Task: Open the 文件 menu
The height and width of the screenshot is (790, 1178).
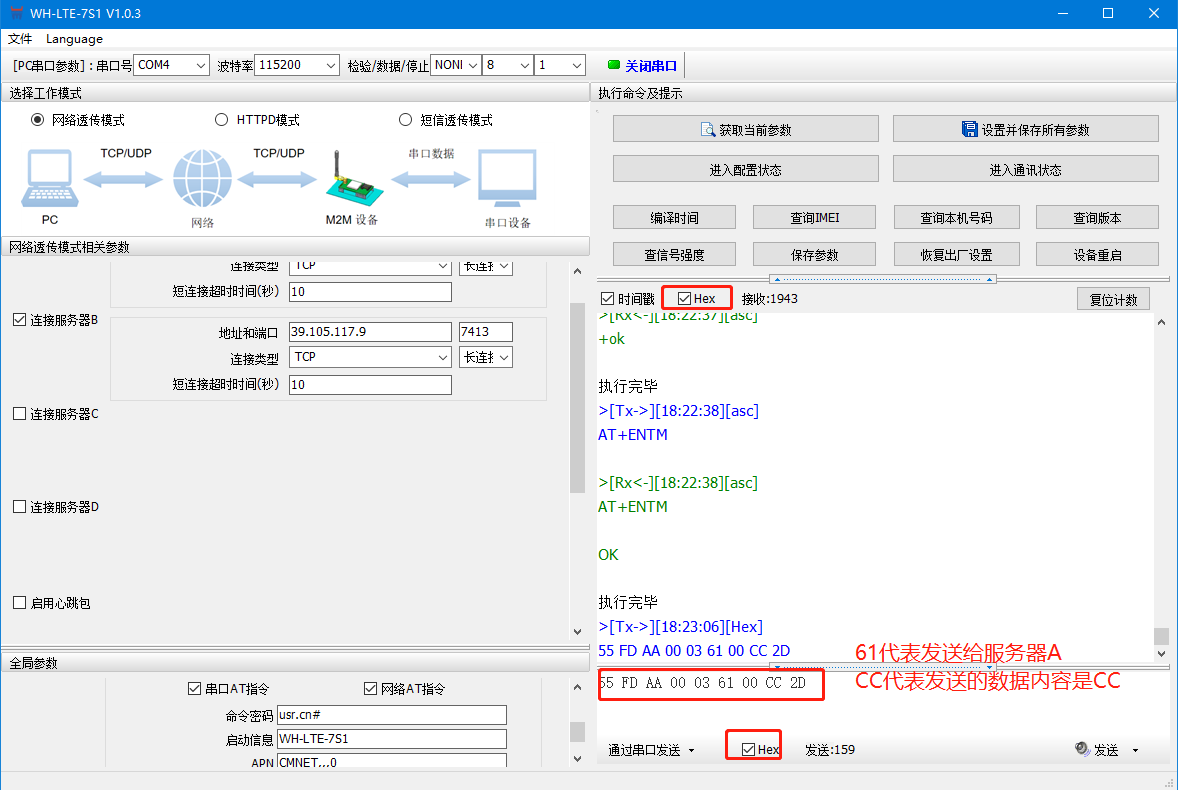Action: (20, 39)
